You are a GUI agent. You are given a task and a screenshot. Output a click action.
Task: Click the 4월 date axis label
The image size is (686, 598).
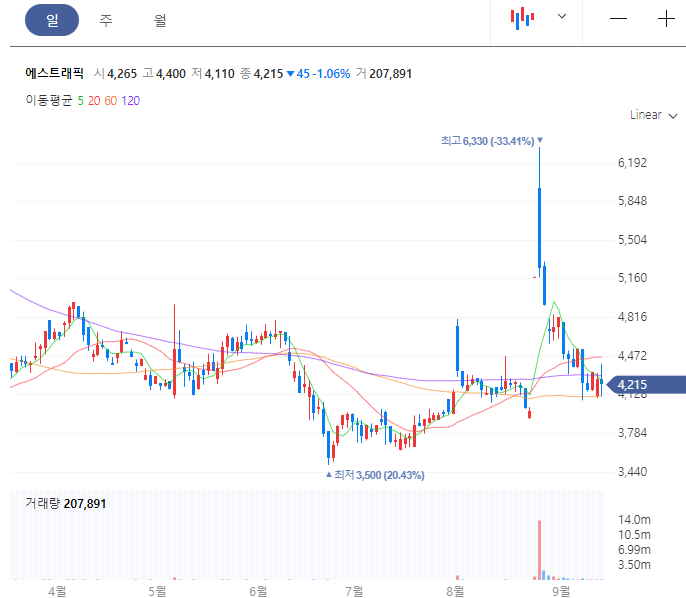(x=57, y=591)
